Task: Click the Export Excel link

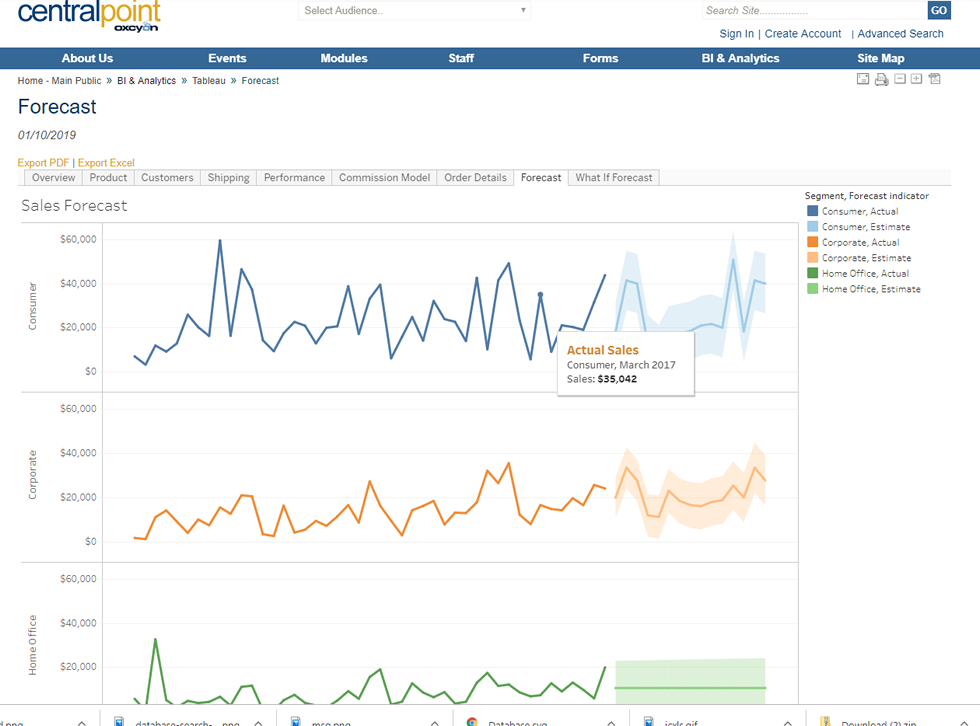Action: pyautogui.click(x=106, y=163)
